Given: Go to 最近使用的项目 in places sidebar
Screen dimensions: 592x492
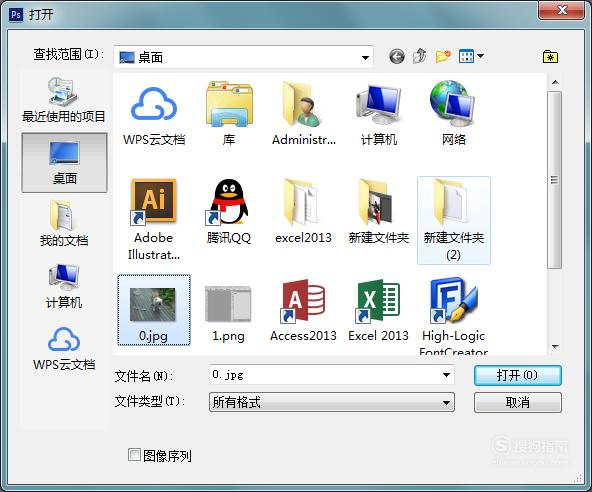Looking at the screenshot, I should [63, 100].
